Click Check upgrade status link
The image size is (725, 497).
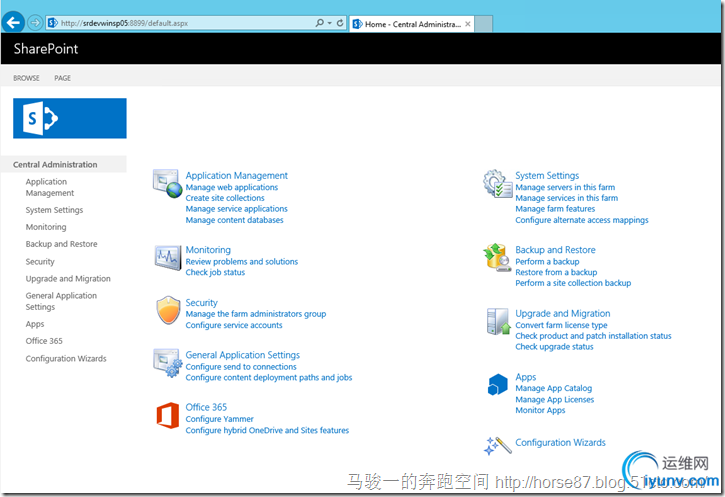pos(554,347)
